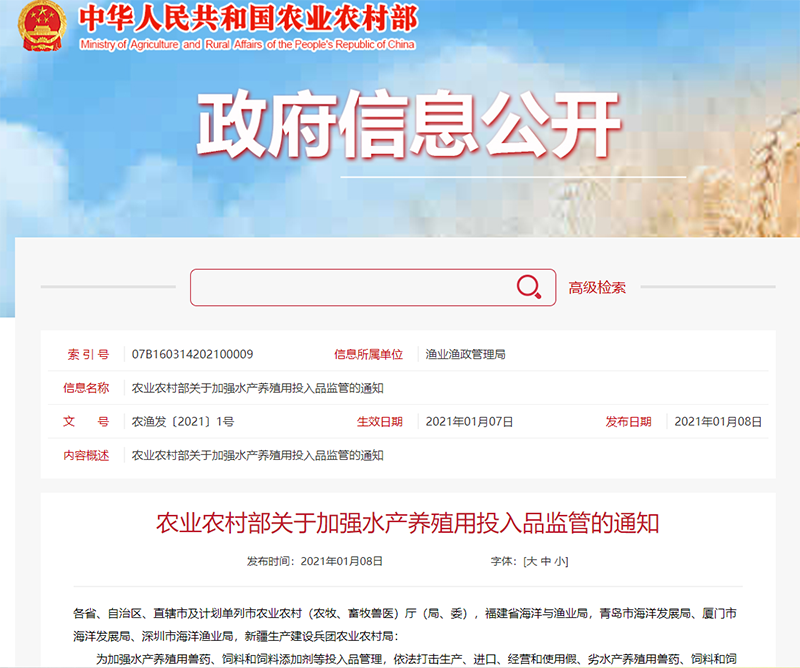Click the 发布日期 label

[628, 422]
